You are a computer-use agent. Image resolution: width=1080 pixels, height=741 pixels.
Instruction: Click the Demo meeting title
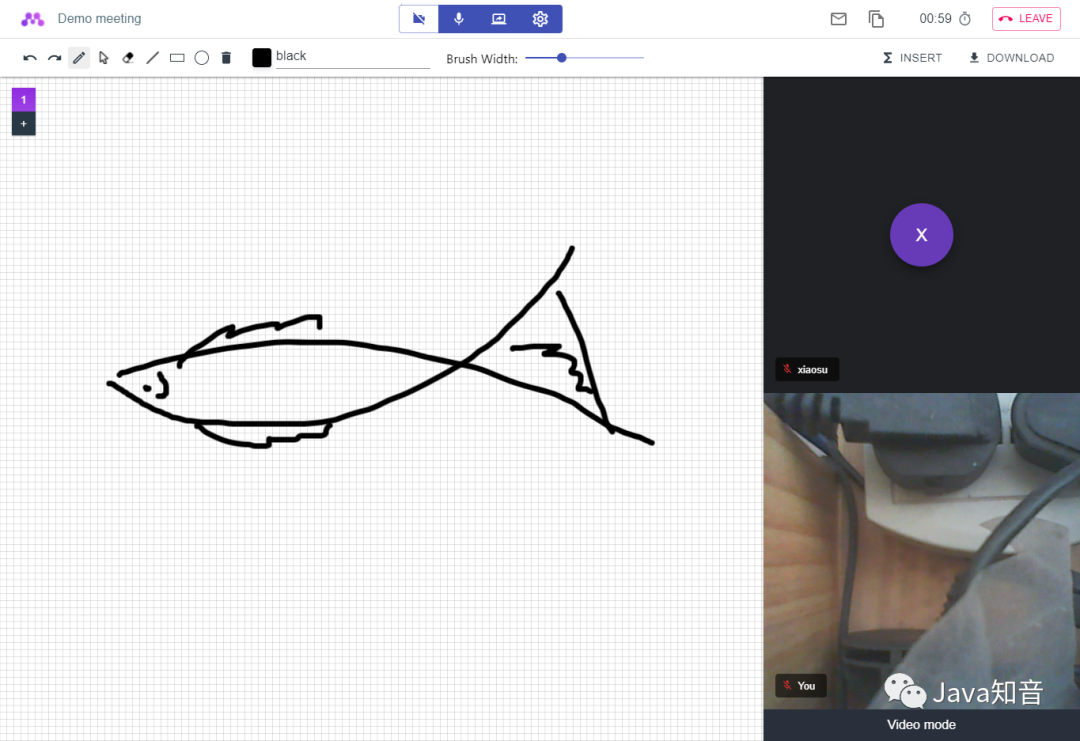click(x=99, y=19)
